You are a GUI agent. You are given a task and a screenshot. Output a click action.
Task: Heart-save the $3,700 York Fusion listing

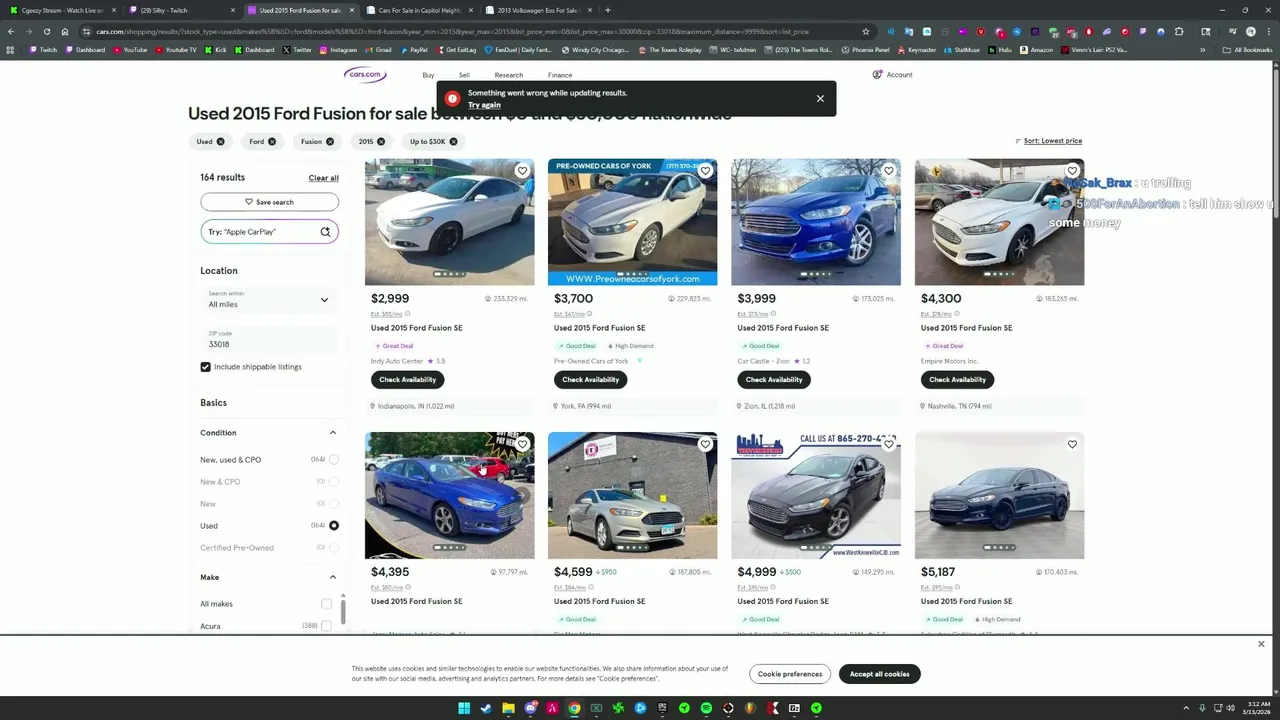point(705,171)
